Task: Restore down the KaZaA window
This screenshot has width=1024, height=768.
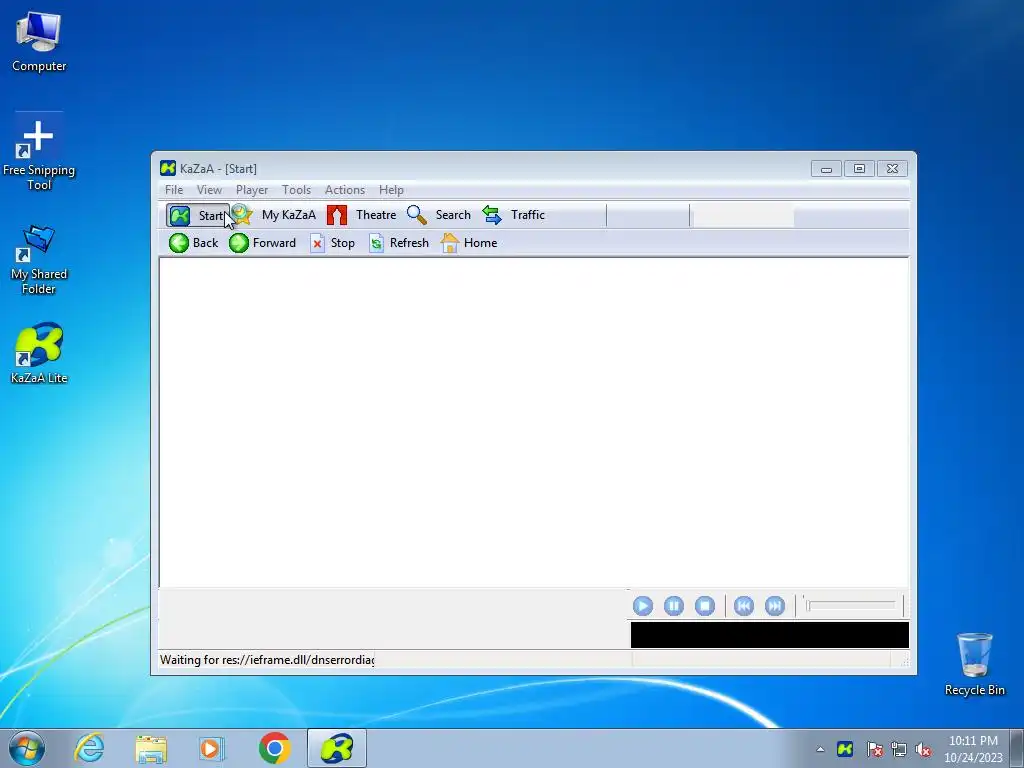Action: click(x=859, y=169)
